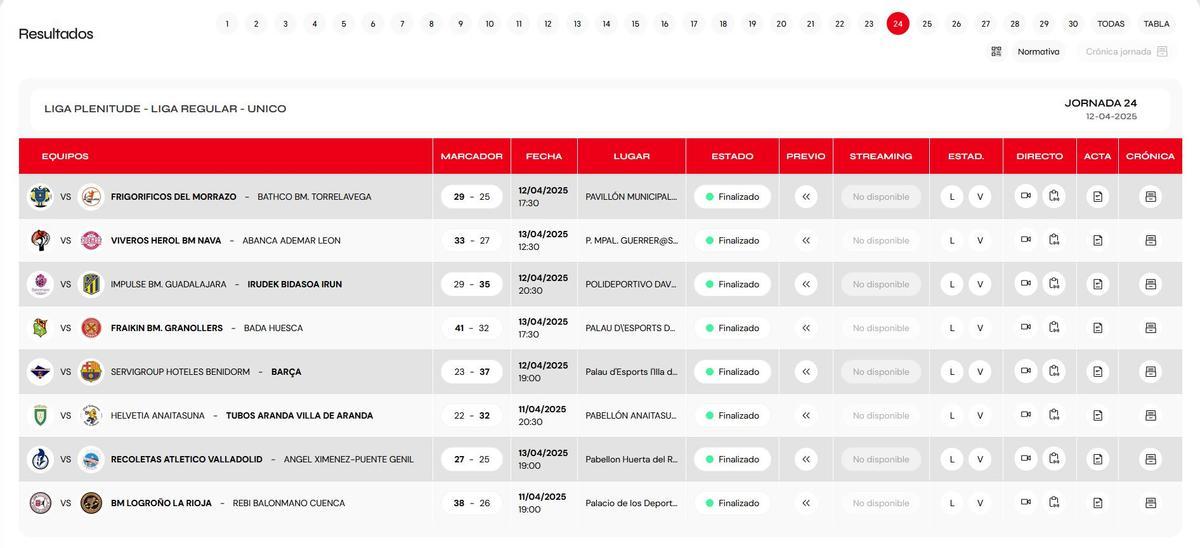This screenshot has width=1200, height=548.
Task: Click the Frigorificos del Morrazo home team logo
Action: pyautogui.click(x=40, y=197)
